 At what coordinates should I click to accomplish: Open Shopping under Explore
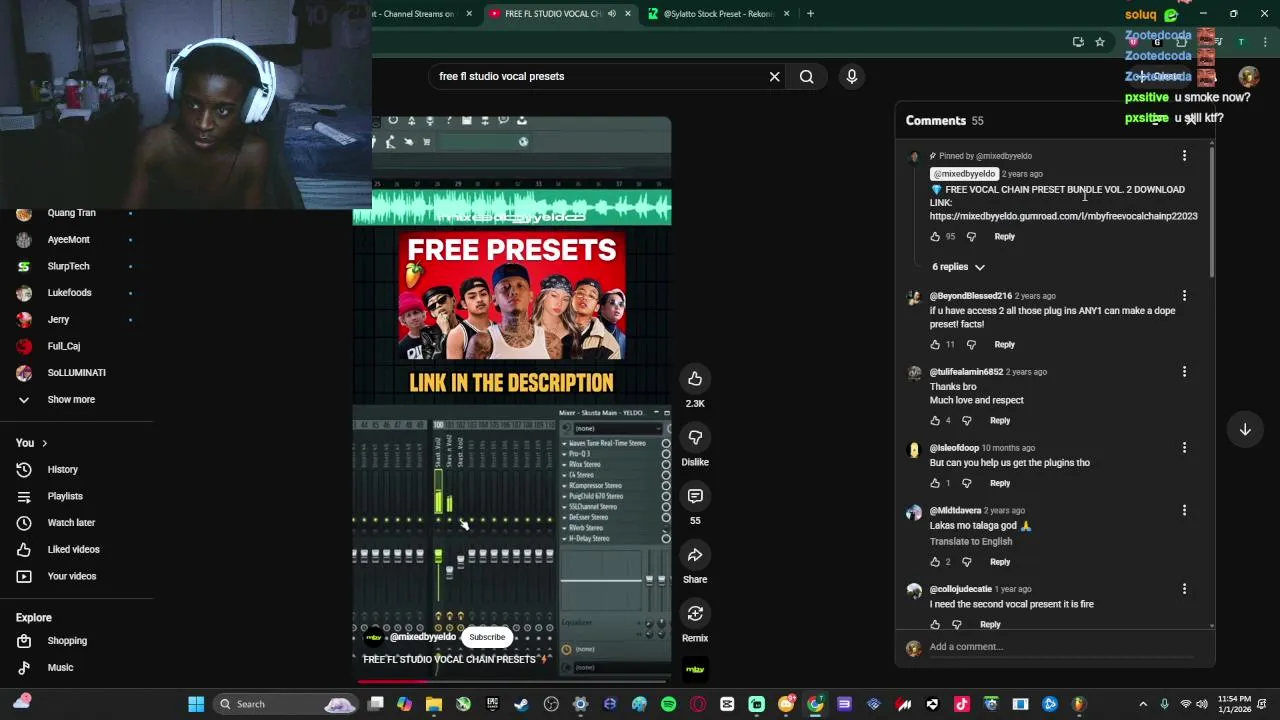67,641
